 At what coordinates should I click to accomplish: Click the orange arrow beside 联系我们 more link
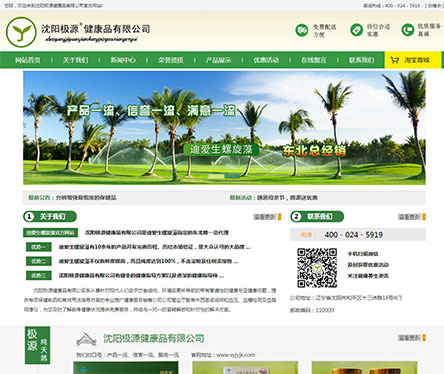tap(424, 217)
